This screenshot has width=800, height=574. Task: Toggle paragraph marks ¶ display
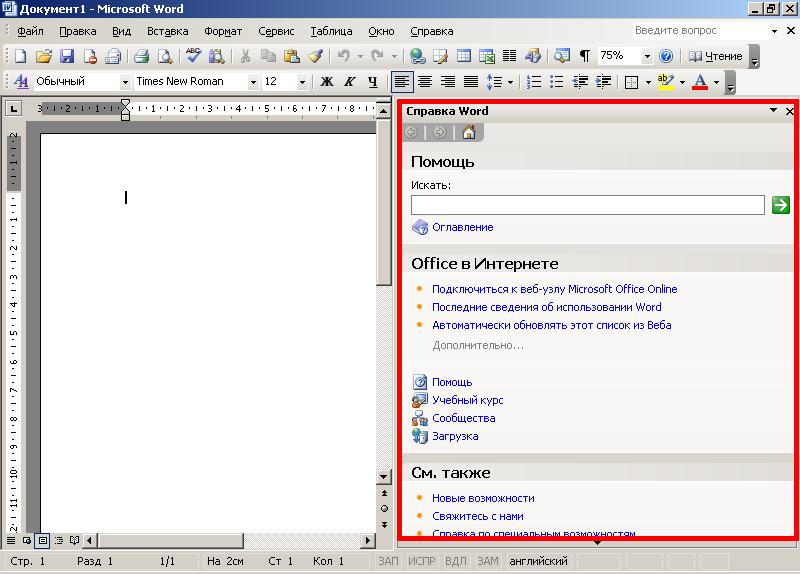point(585,56)
